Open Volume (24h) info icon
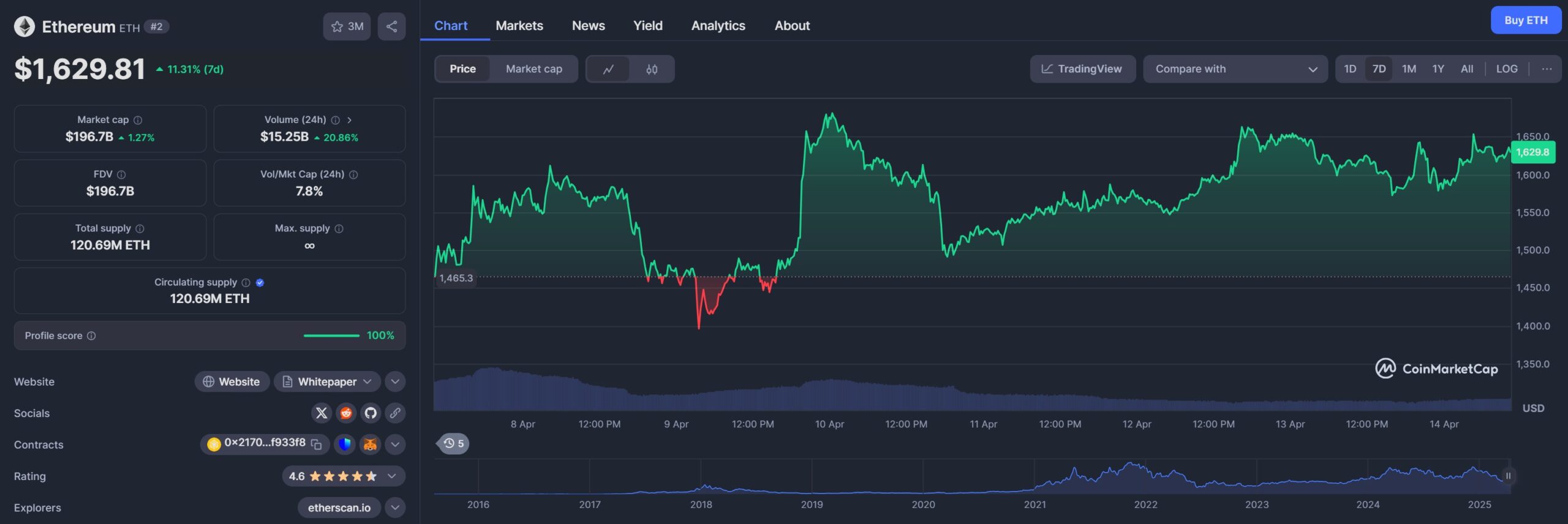This screenshot has height=524, width=1568. 335,120
